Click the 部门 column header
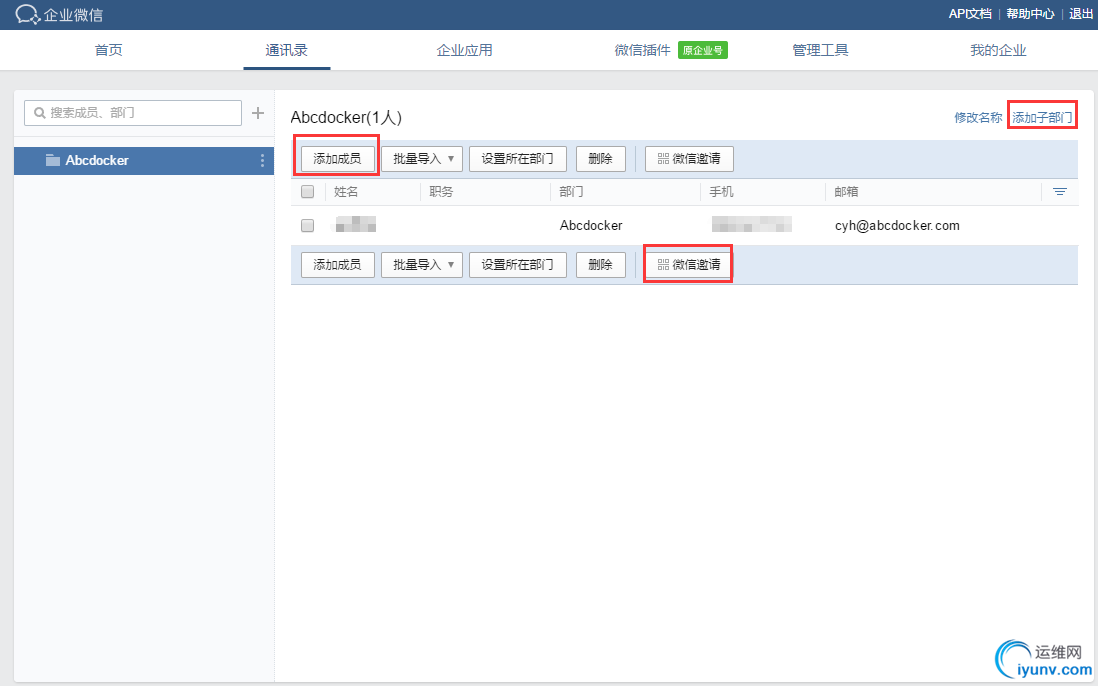The width and height of the screenshot is (1098, 686). [x=571, y=192]
